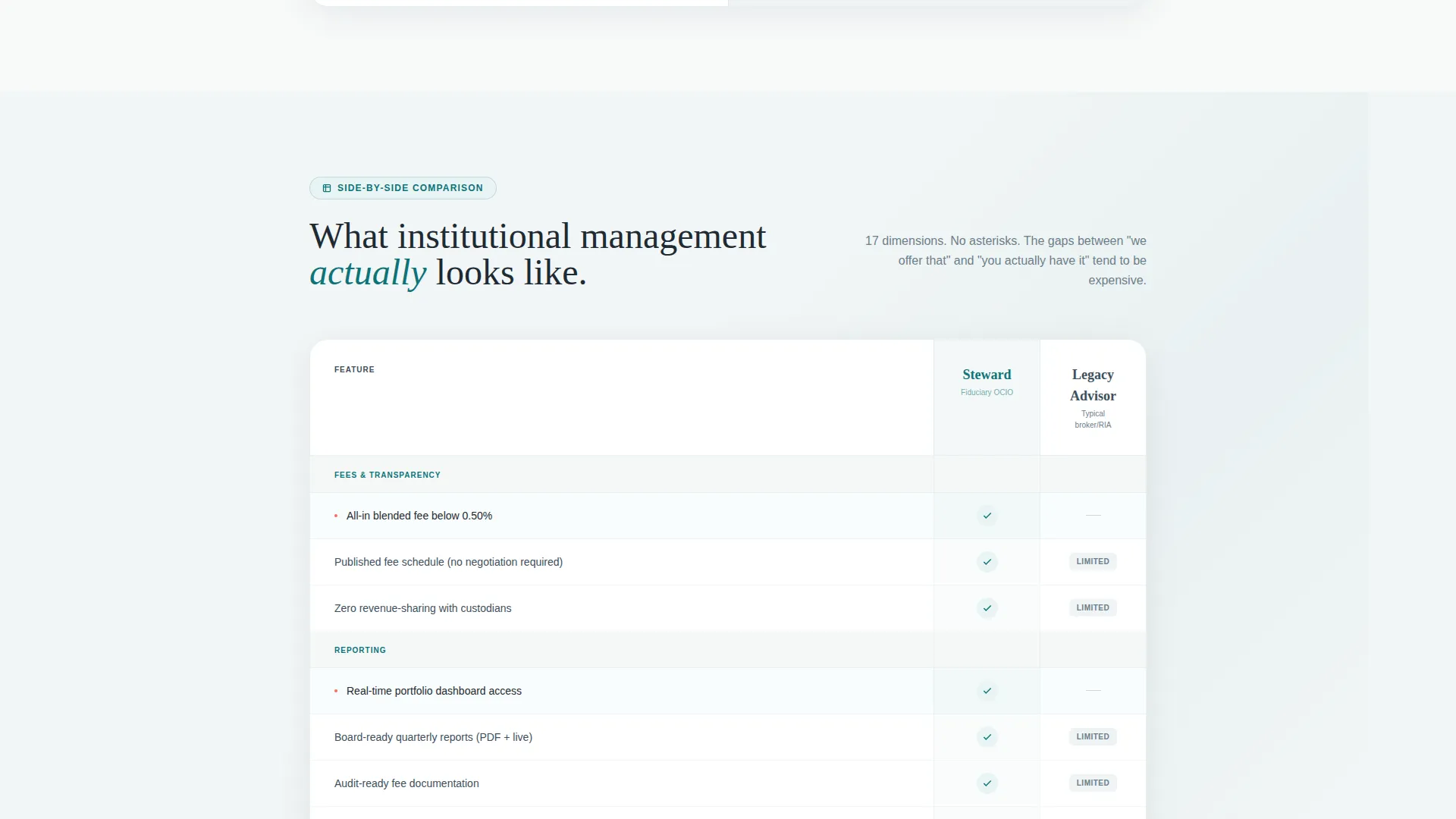Click the italic word 'actually' in the heading
The image size is (1456, 819).
(368, 273)
